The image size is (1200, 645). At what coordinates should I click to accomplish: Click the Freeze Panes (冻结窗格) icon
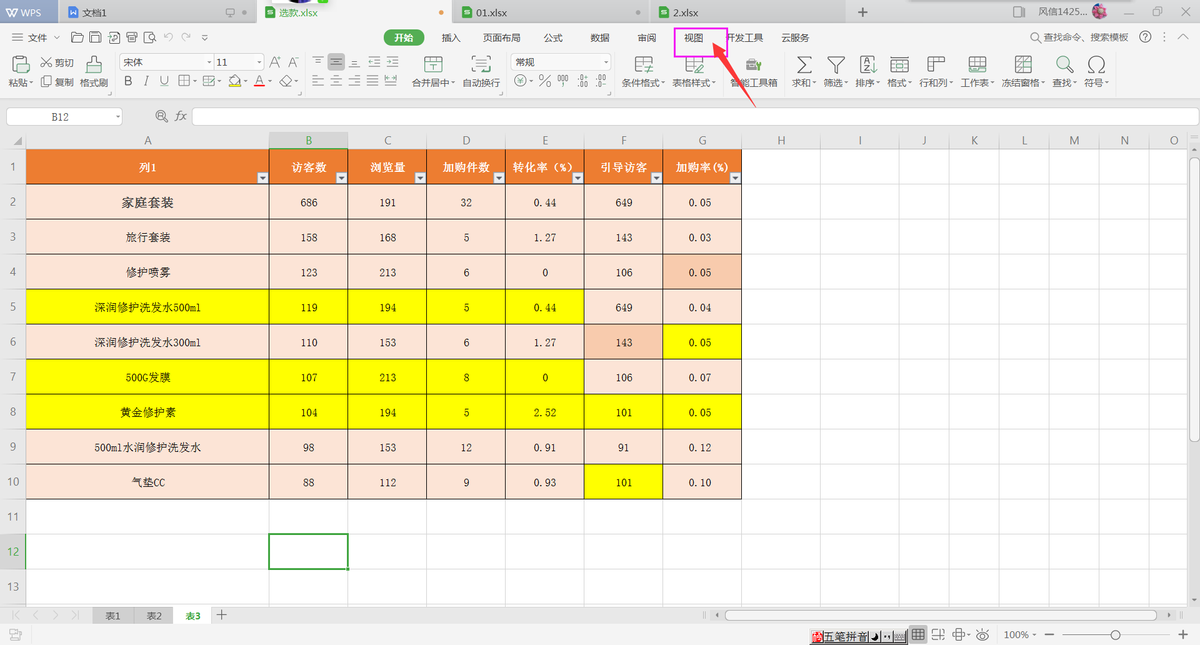click(x=1023, y=64)
